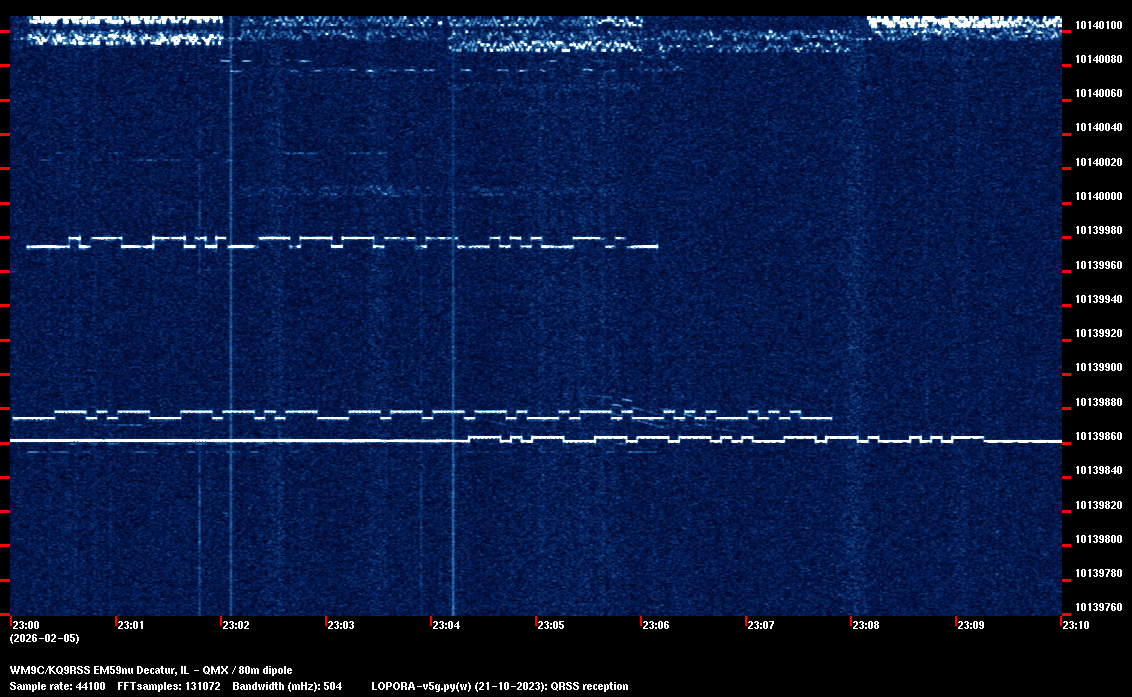Click the 10140100 frequency label
Screen dimensions: 1132x697
coord(1097,25)
